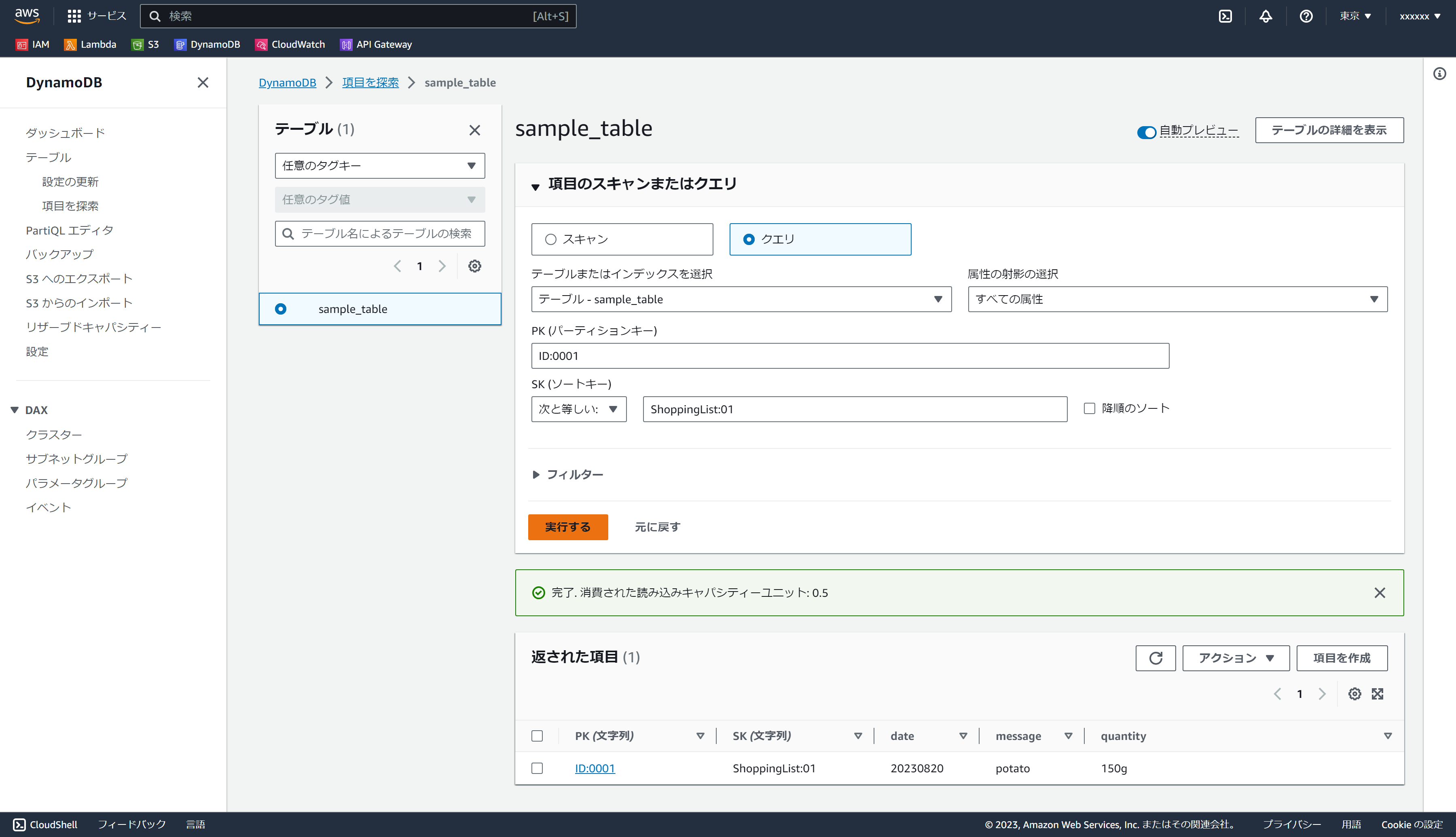1456x837 pixels.
Task: Open the info panel icon at right edge
Action: [x=1439, y=74]
